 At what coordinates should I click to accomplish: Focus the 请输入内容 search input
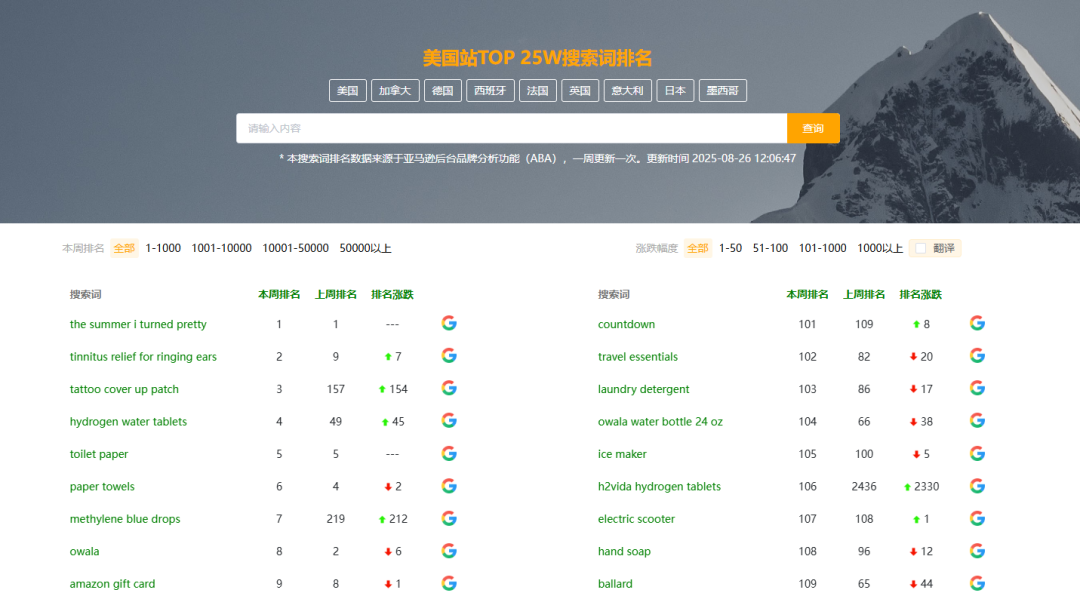pos(512,128)
